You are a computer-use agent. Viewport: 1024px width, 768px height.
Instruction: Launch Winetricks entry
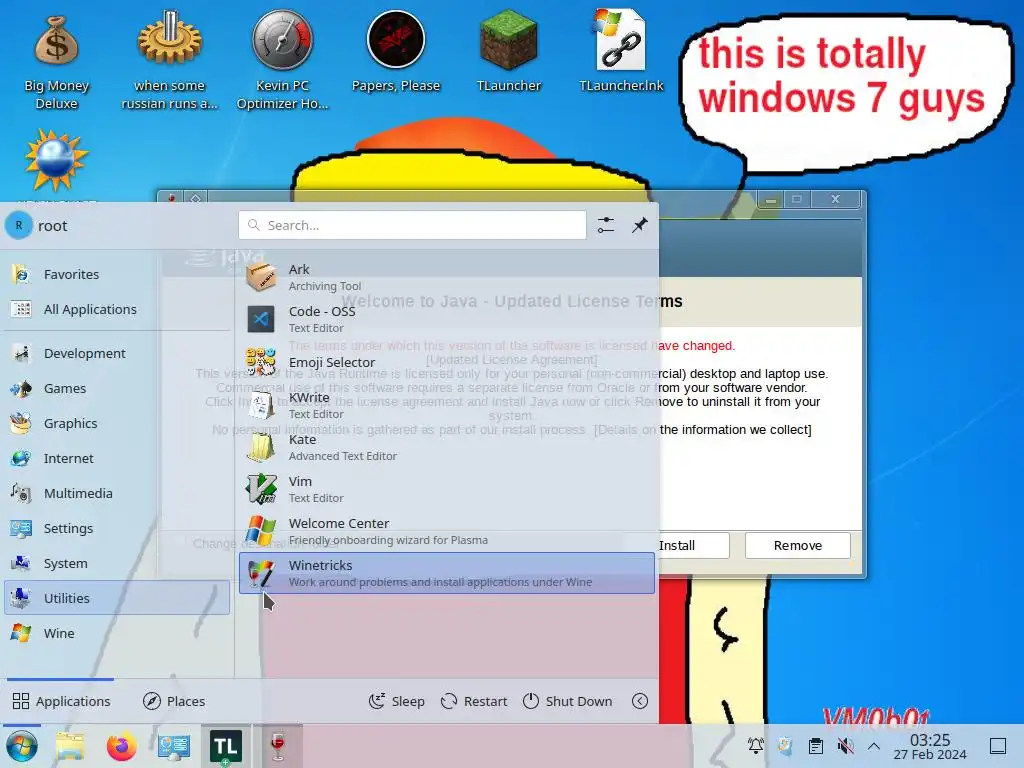447,573
